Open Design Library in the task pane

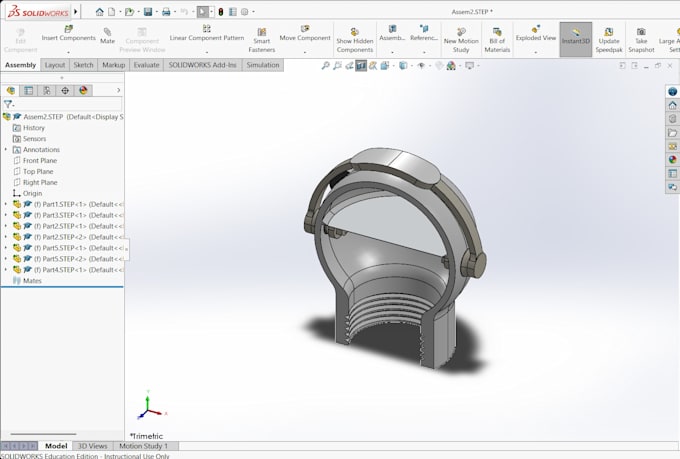click(x=672, y=119)
